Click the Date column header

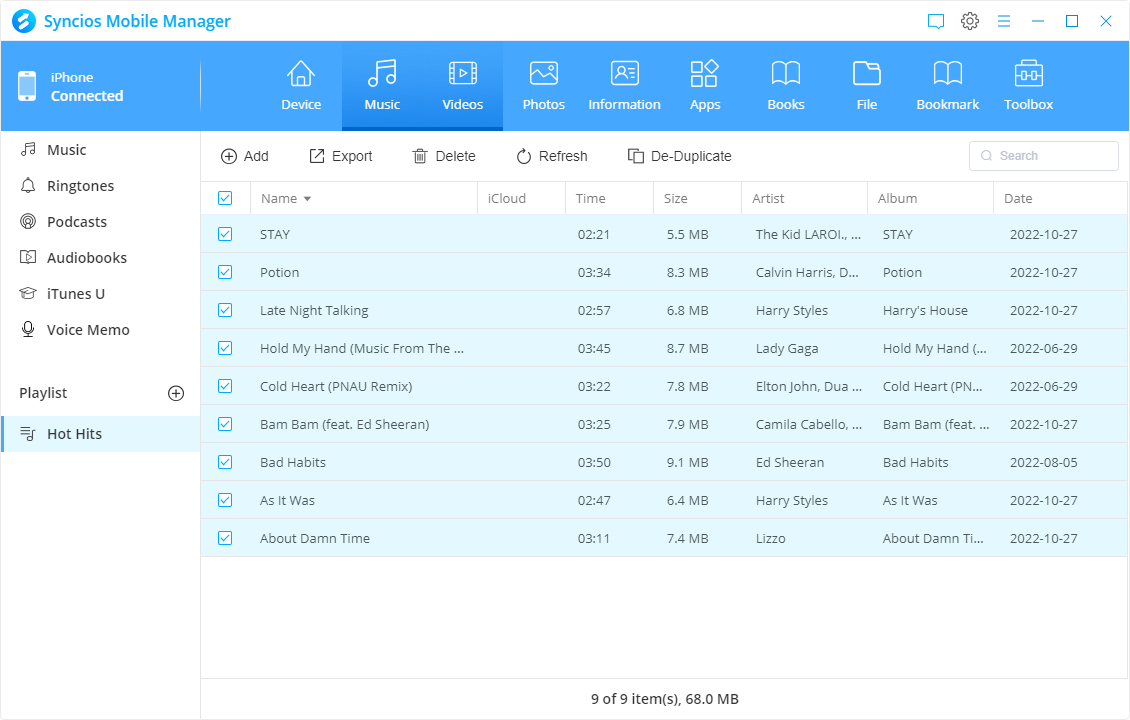[1060, 198]
